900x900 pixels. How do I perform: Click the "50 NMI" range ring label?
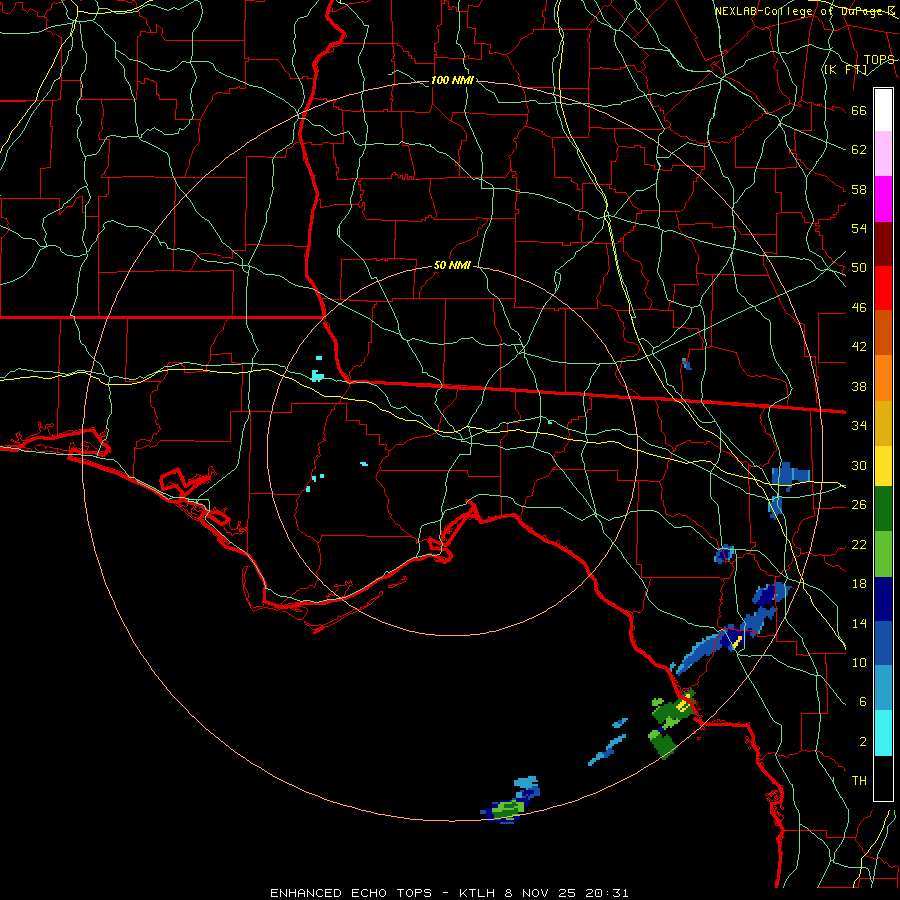point(452,265)
